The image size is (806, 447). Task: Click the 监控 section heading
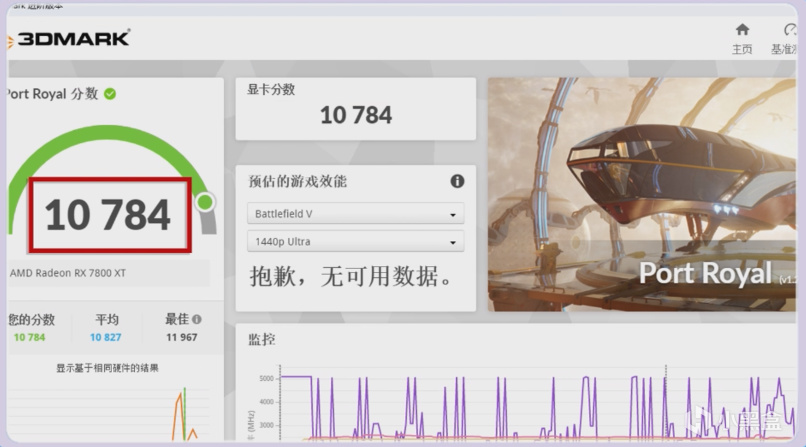pos(262,340)
